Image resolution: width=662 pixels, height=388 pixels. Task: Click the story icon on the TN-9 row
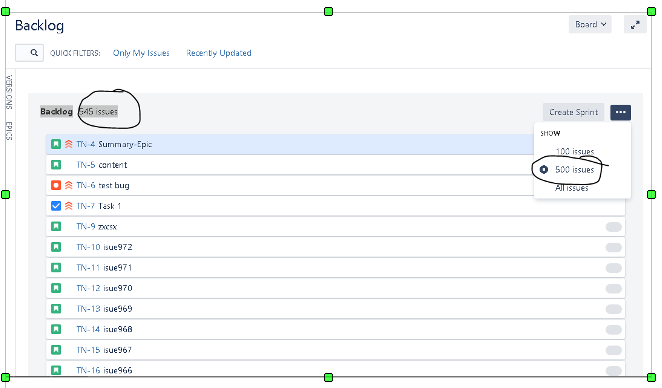pos(56,226)
